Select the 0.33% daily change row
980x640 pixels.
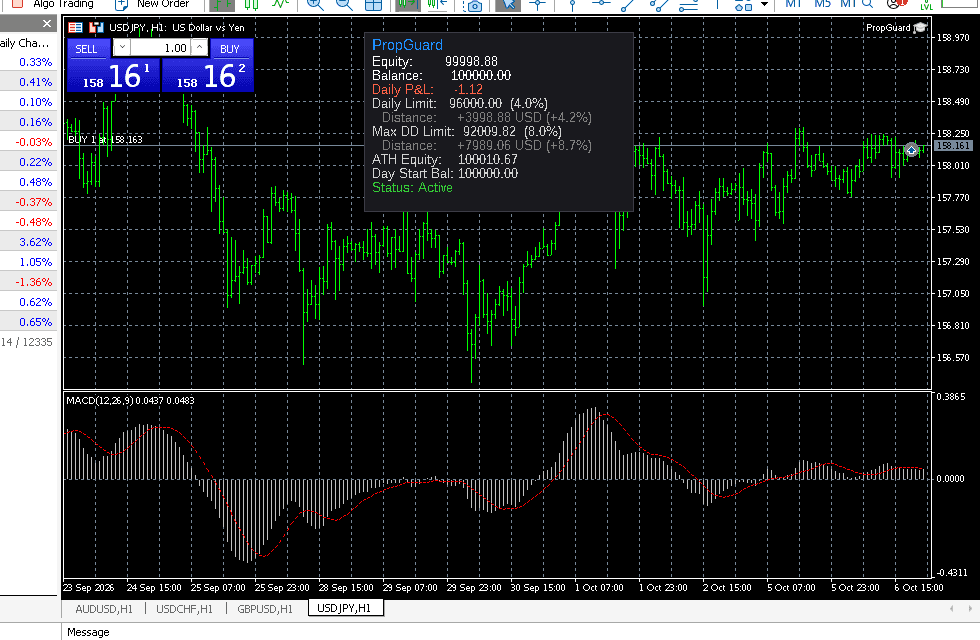(x=28, y=62)
